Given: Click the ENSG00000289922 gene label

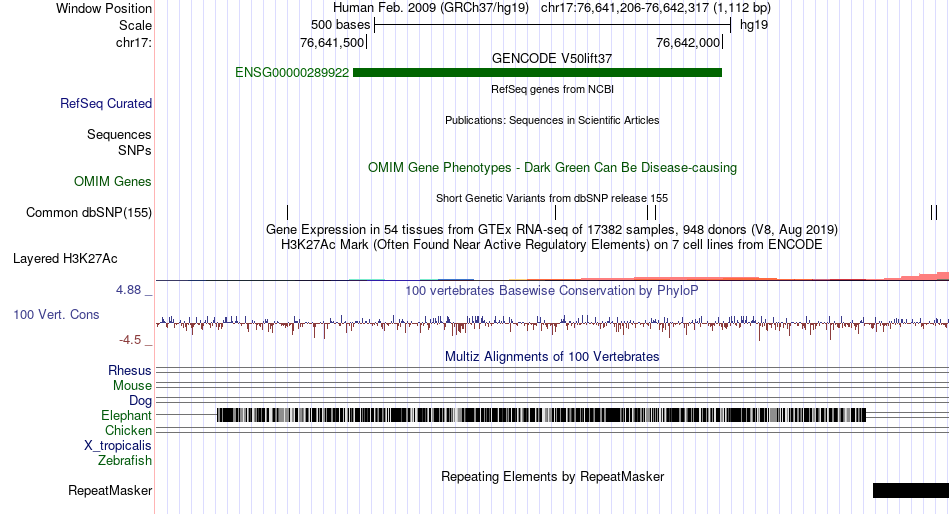Looking at the screenshot, I should tap(292, 73).
